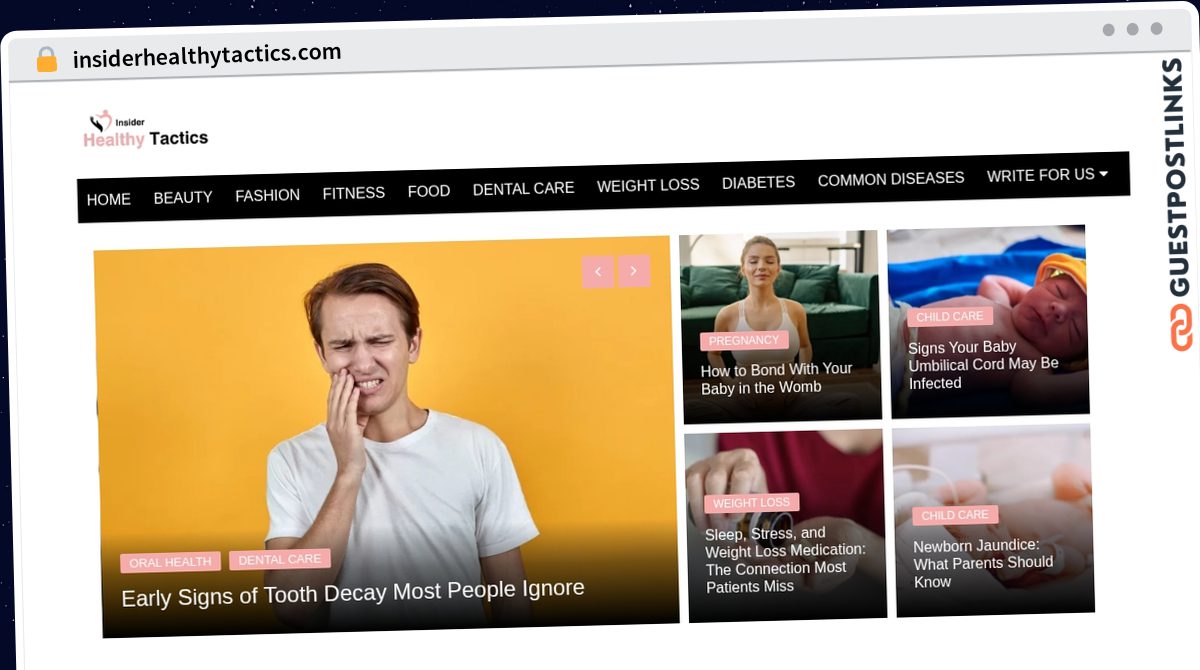Open Newborn Jaundice article link

pyautogui.click(x=983, y=563)
